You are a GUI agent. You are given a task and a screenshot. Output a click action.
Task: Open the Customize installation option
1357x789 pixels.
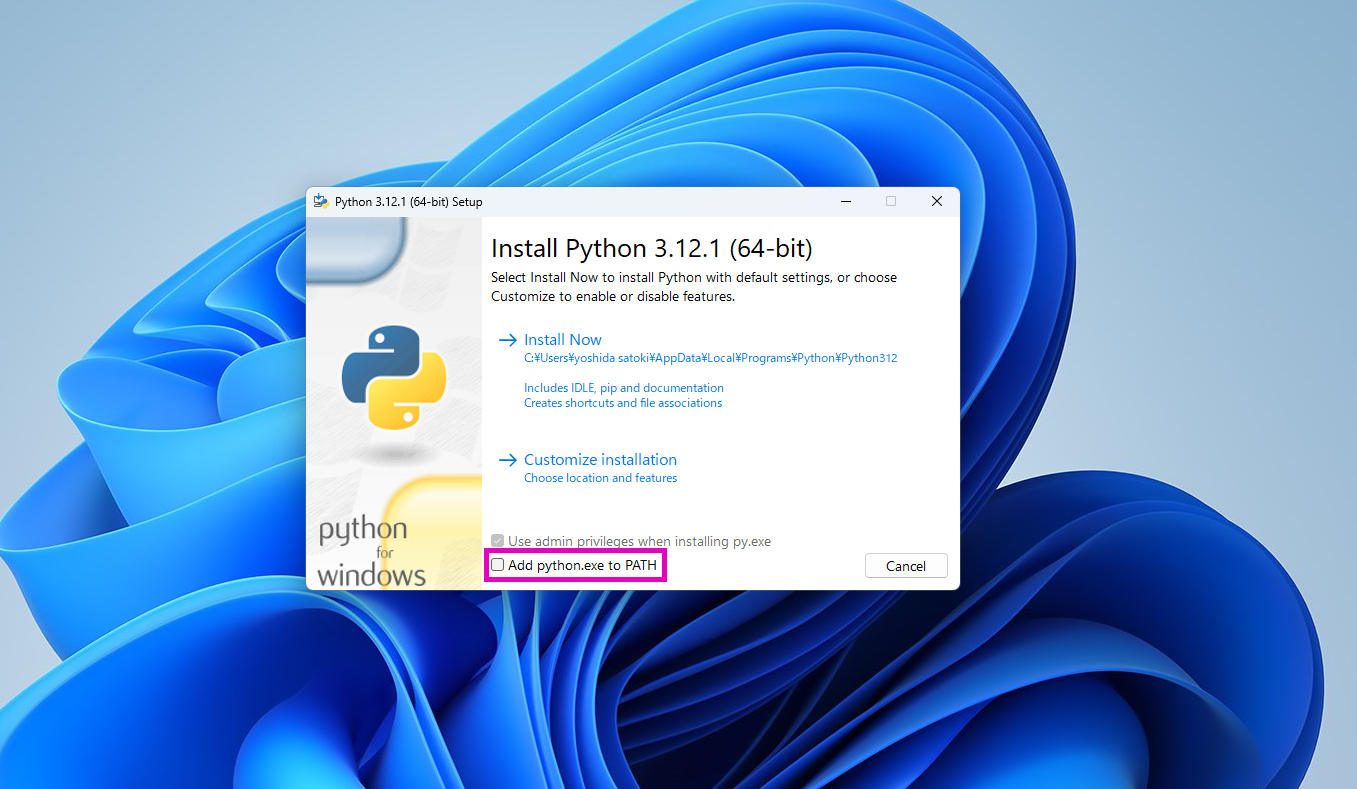[600, 460]
